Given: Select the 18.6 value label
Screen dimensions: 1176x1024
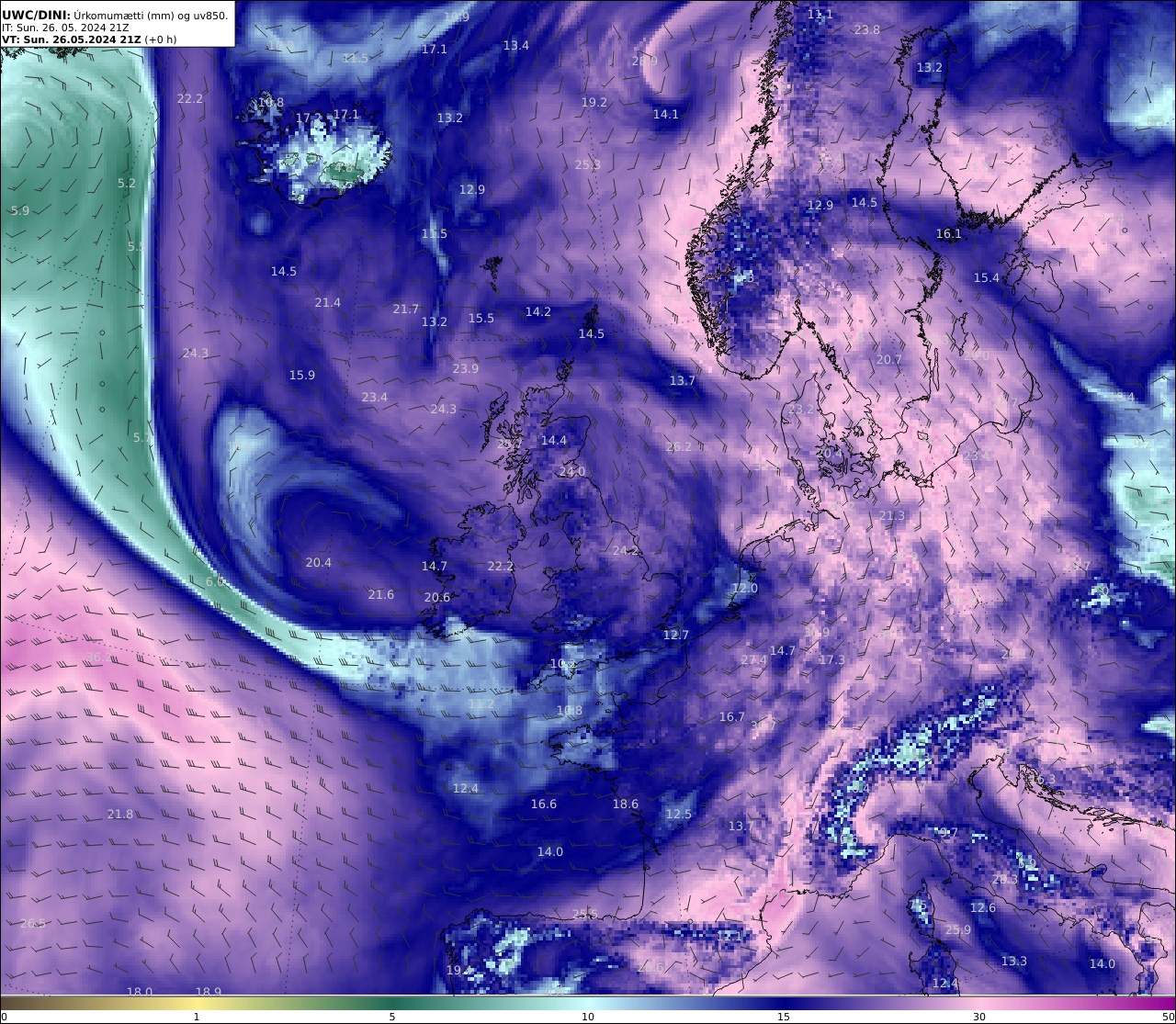Looking at the screenshot, I should (625, 805).
